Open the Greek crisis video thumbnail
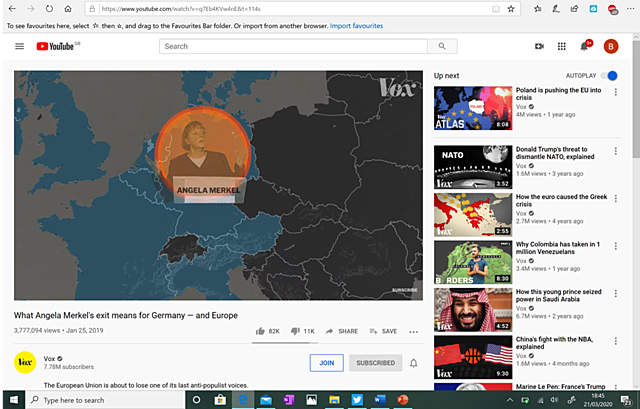The height and width of the screenshot is (409, 640). 473,215
